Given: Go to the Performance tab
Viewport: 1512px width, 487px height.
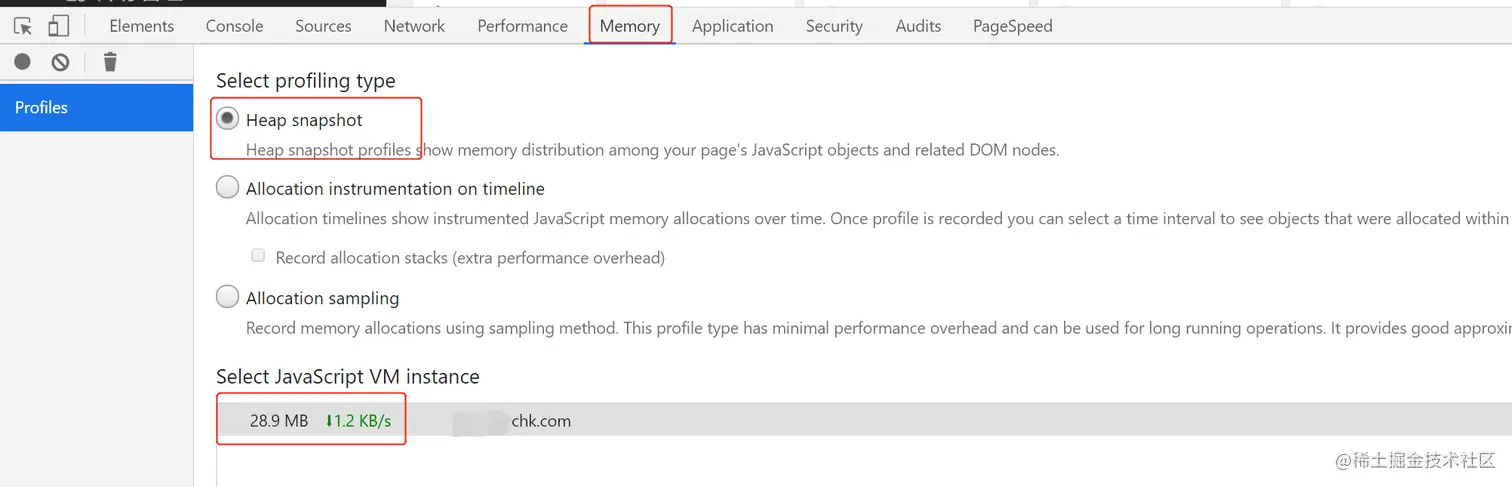Looking at the screenshot, I should (522, 26).
